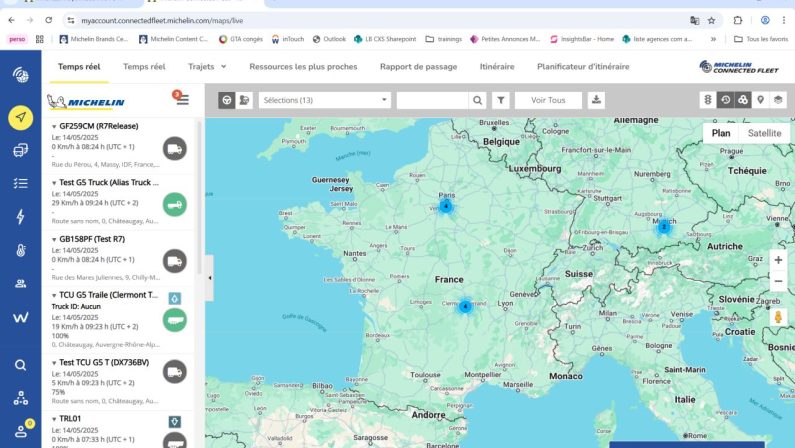Image resolution: width=795 pixels, height=448 pixels.
Task: Open the funnel filter button
Action: click(x=500, y=100)
